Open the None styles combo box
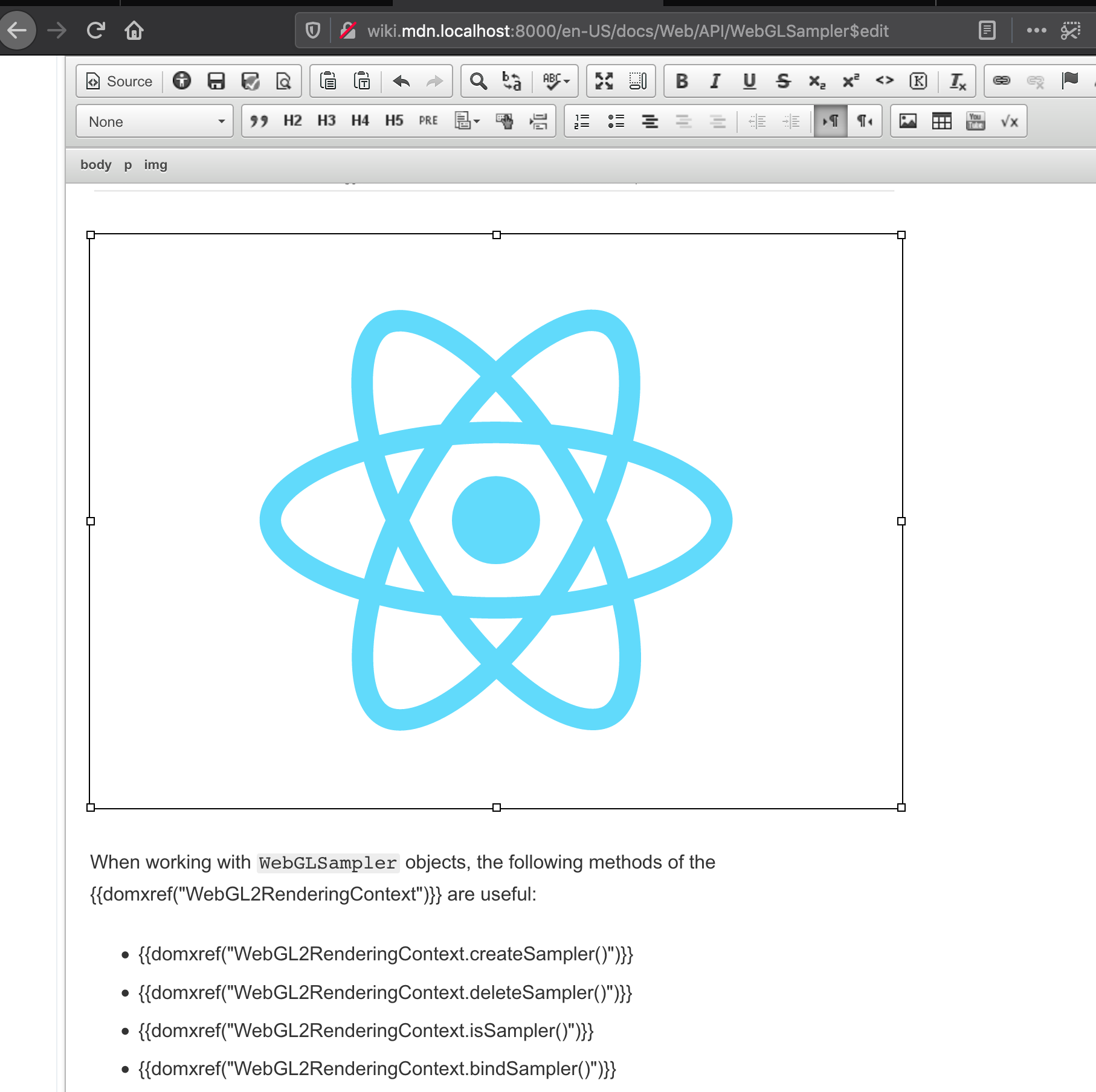The height and width of the screenshot is (1092, 1096). (155, 121)
